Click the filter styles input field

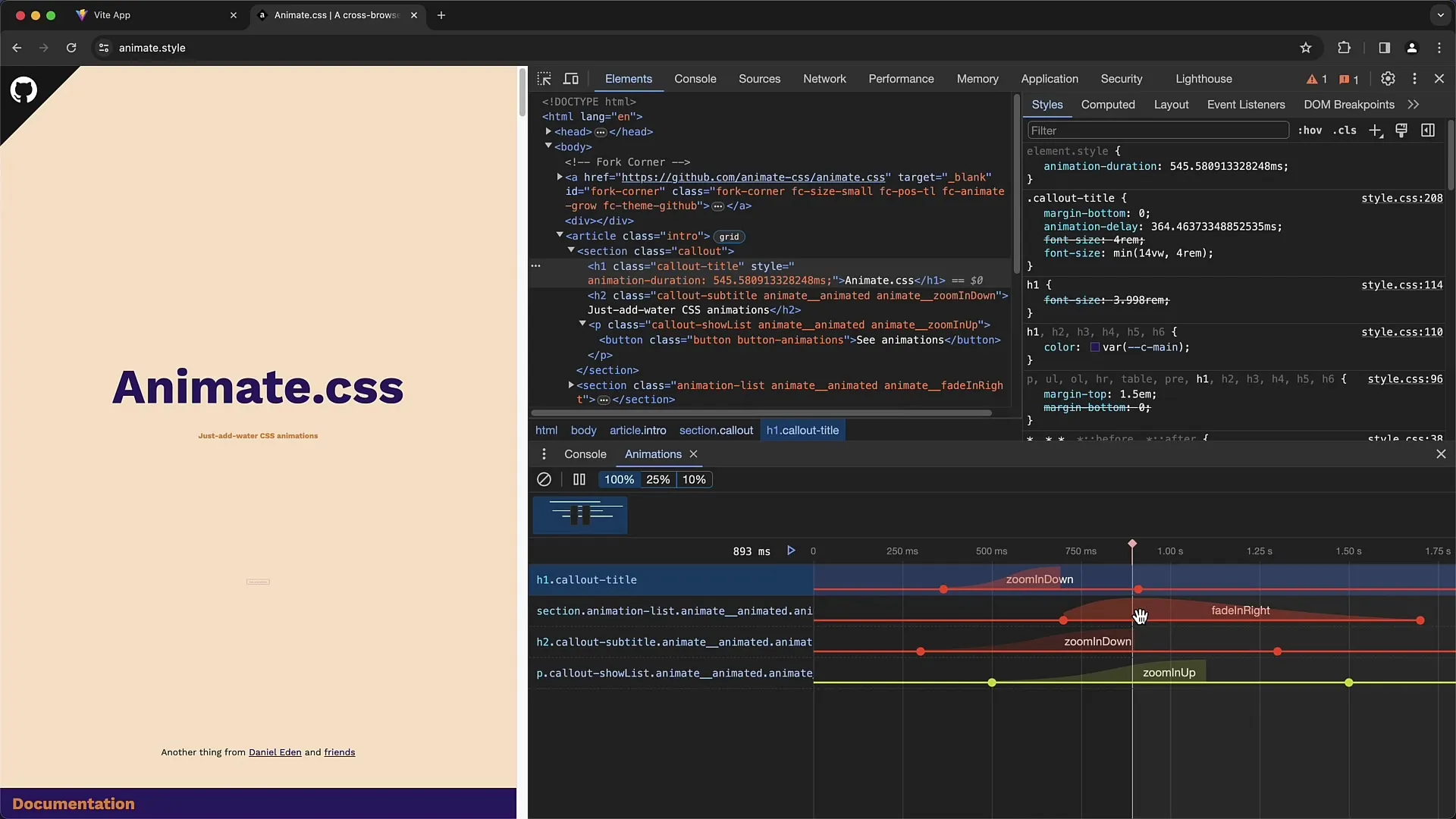pyautogui.click(x=1156, y=131)
